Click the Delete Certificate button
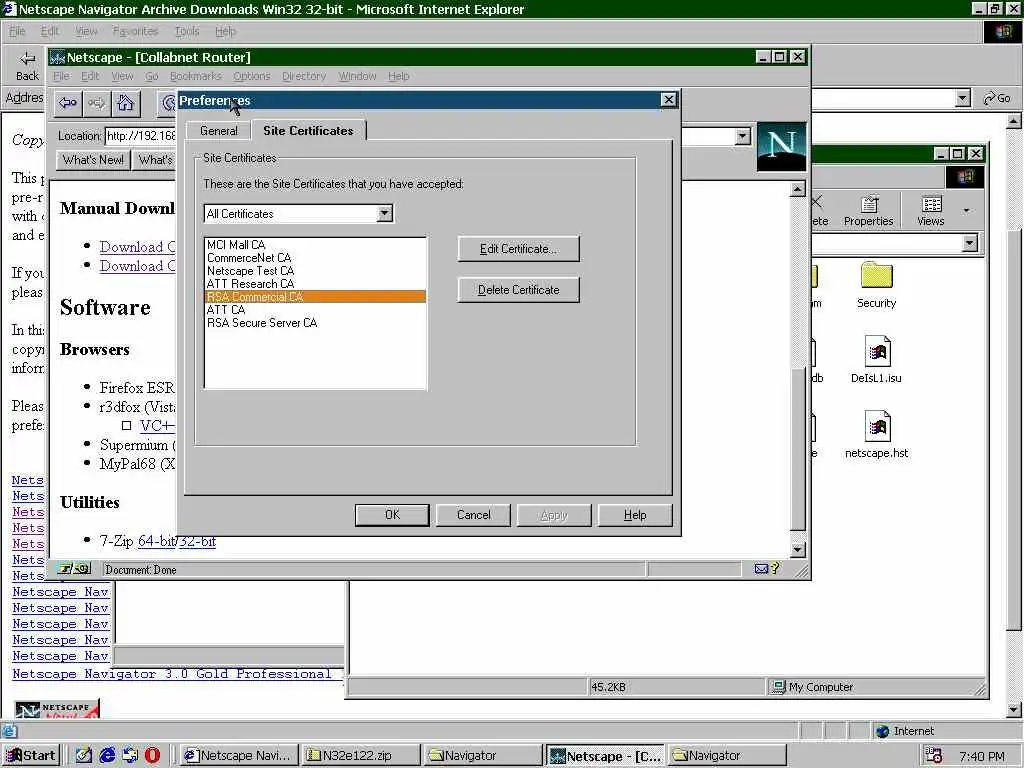 519,290
